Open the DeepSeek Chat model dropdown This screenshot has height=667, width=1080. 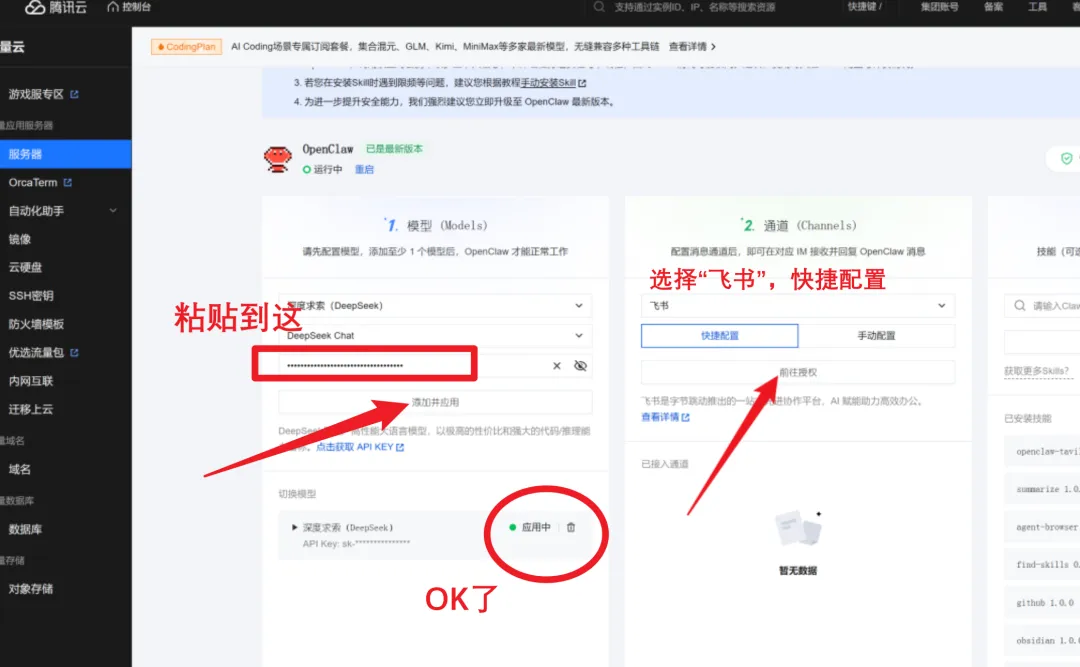(x=435, y=336)
